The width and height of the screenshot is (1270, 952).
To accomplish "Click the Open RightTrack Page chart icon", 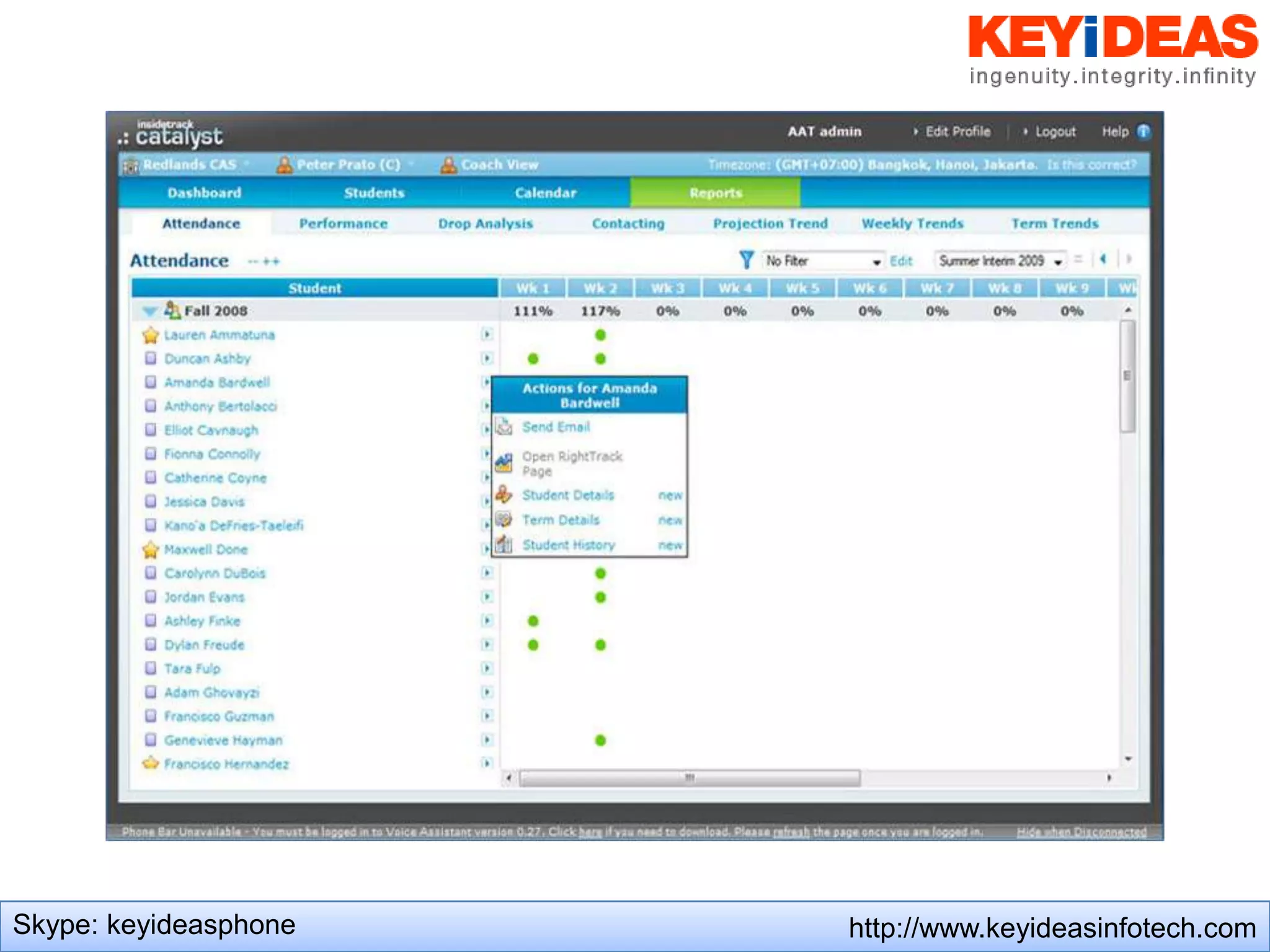I will tap(504, 462).
